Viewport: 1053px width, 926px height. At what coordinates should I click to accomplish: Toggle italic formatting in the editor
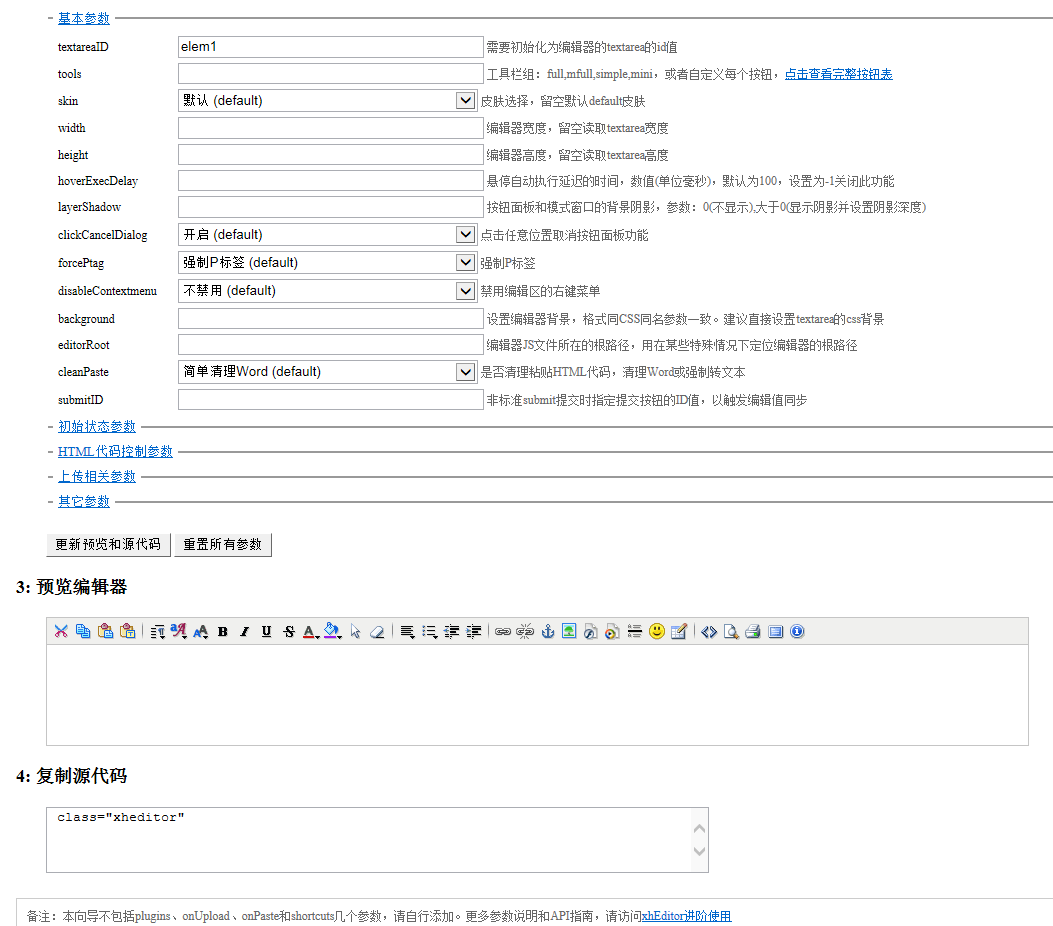pyautogui.click(x=244, y=631)
